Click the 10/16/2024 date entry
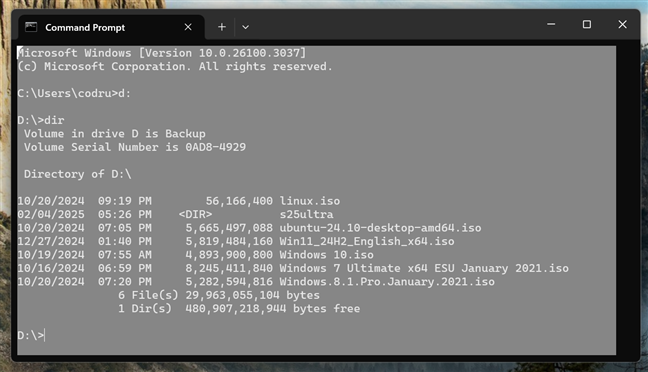 [51, 268]
